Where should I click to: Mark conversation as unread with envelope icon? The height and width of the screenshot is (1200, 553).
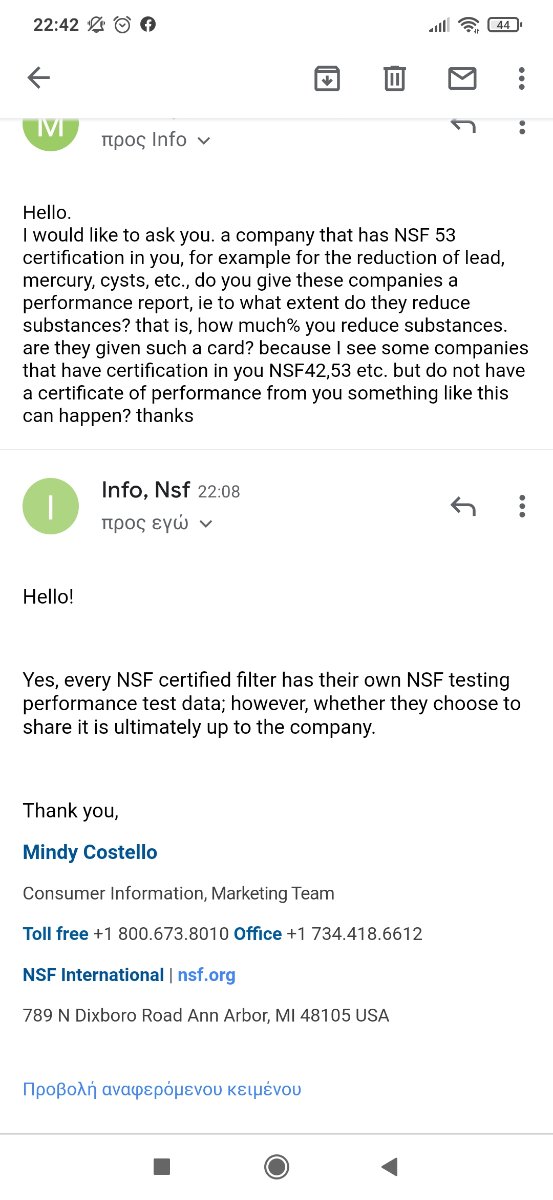[x=462, y=78]
